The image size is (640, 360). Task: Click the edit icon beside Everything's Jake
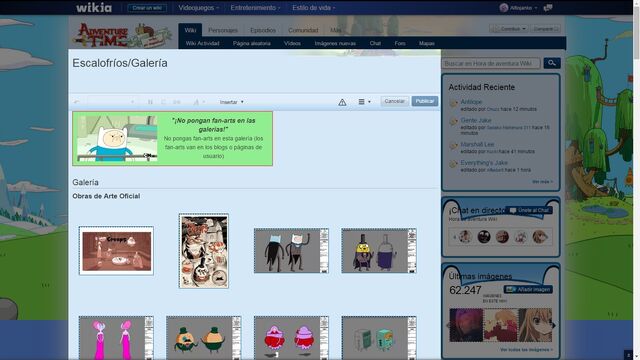click(x=453, y=164)
